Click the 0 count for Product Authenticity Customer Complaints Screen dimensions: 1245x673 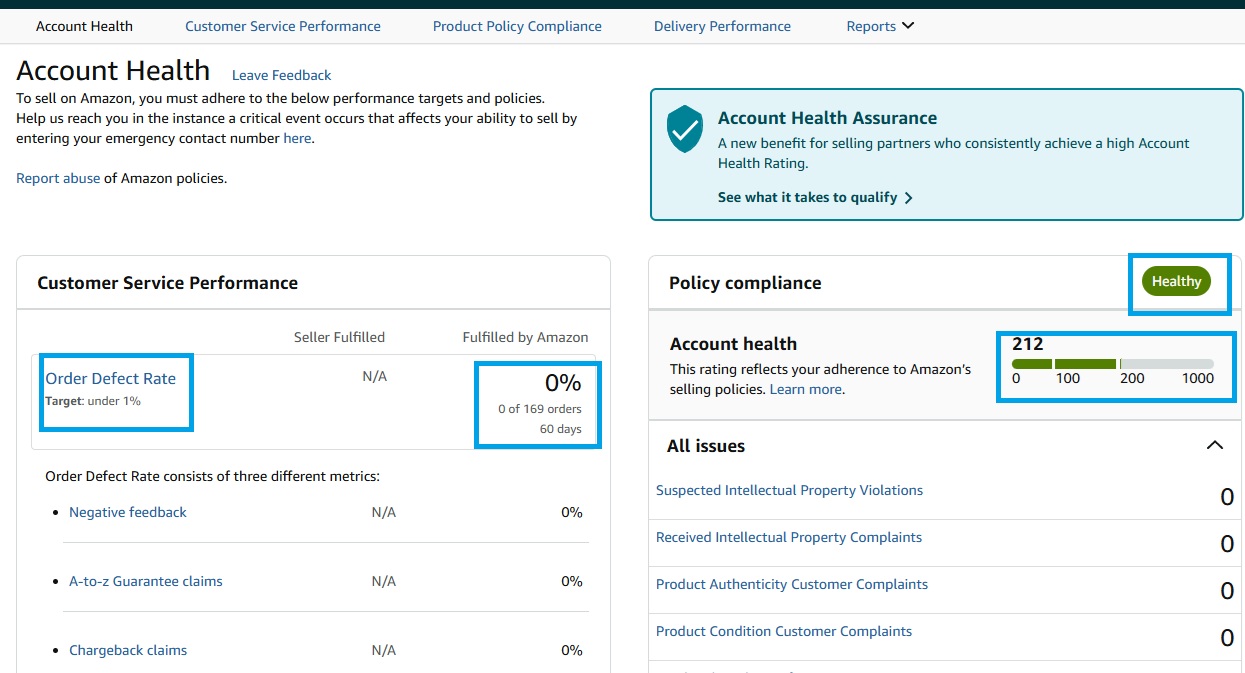coord(1227,591)
